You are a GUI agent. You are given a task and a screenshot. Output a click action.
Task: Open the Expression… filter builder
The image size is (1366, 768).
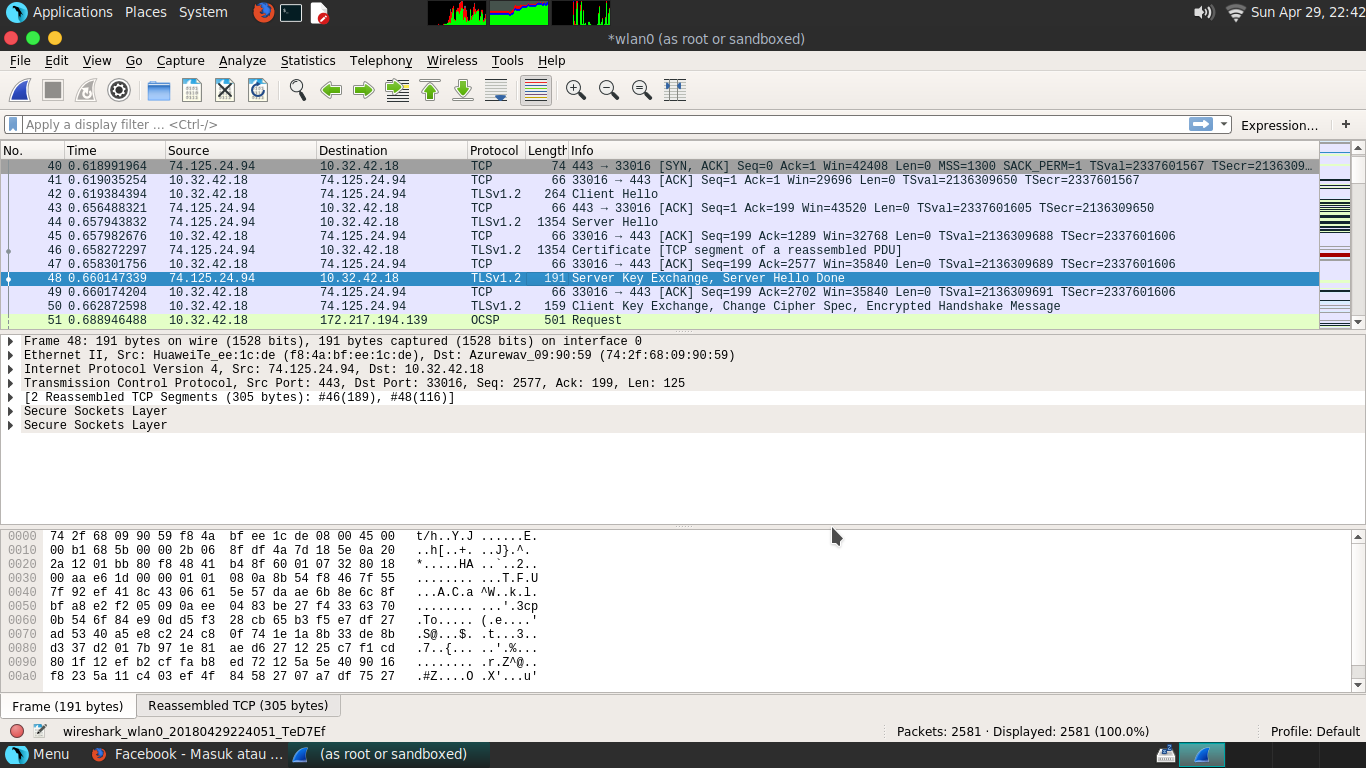click(x=1279, y=125)
